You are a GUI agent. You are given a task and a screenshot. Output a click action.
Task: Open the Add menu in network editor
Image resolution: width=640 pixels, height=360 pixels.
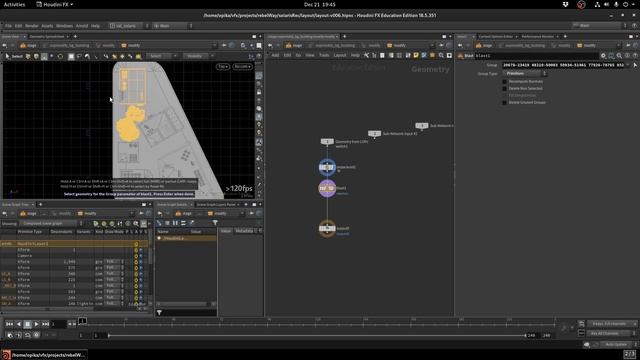[x=275, y=55]
